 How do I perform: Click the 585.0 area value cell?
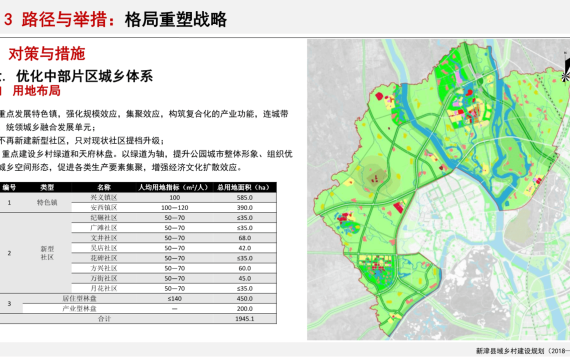pyautogui.click(x=245, y=197)
